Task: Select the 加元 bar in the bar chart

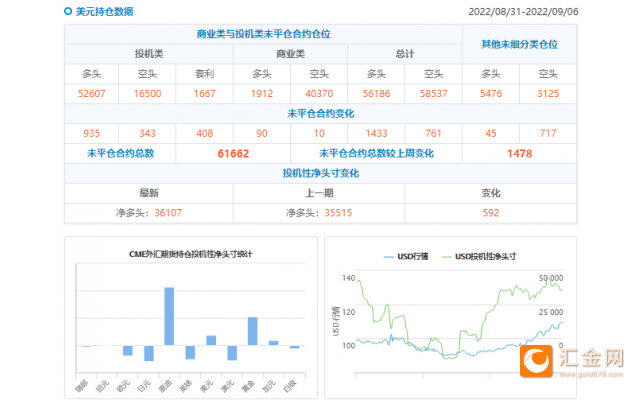Action: point(273,343)
